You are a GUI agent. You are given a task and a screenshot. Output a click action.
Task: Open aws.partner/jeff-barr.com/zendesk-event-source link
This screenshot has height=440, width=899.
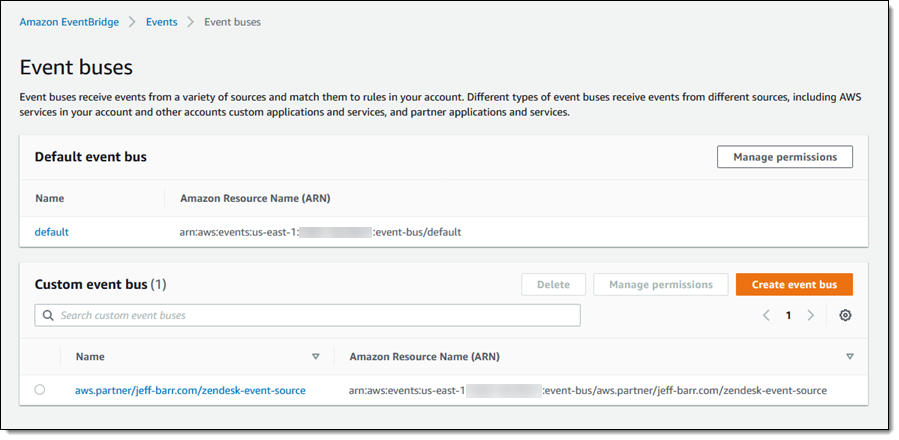coord(190,390)
